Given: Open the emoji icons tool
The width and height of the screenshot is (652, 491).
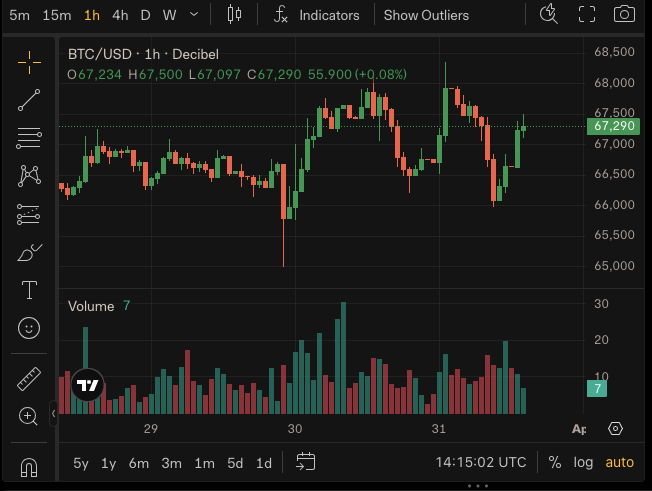Looking at the screenshot, I should (x=29, y=328).
